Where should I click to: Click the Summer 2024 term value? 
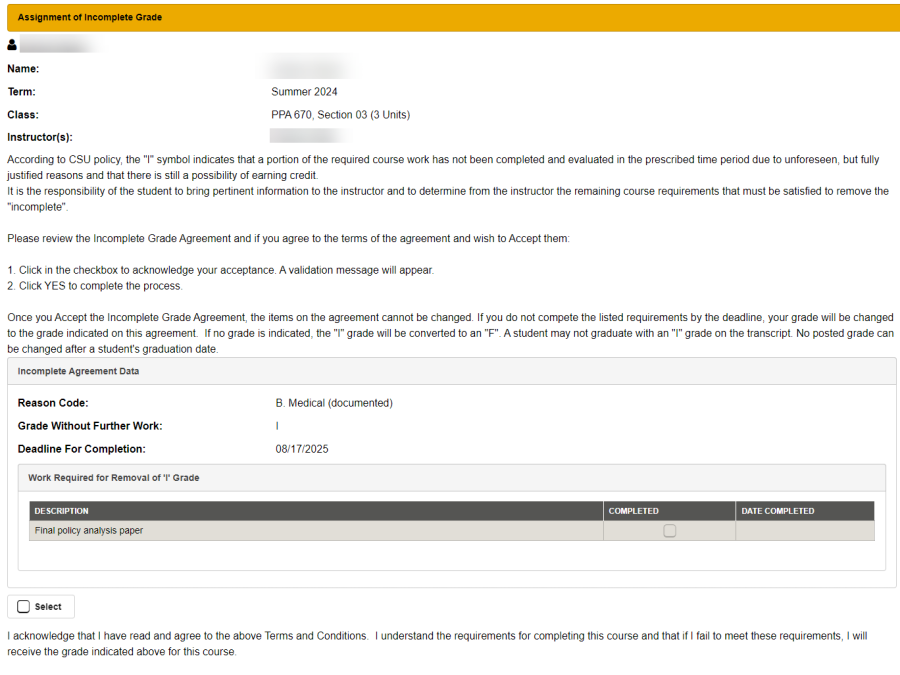(304, 92)
